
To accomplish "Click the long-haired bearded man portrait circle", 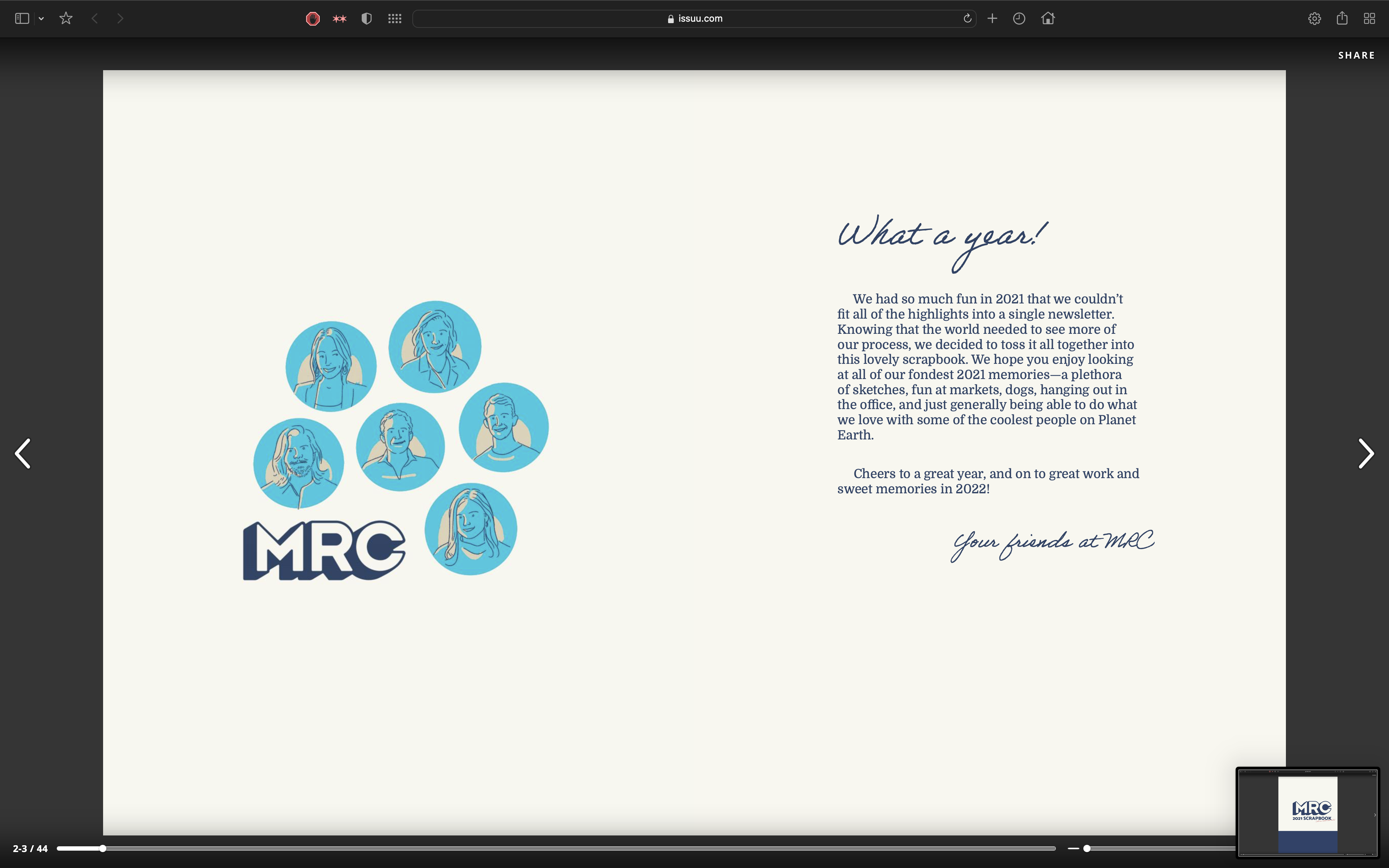I will pyautogui.click(x=298, y=463).
